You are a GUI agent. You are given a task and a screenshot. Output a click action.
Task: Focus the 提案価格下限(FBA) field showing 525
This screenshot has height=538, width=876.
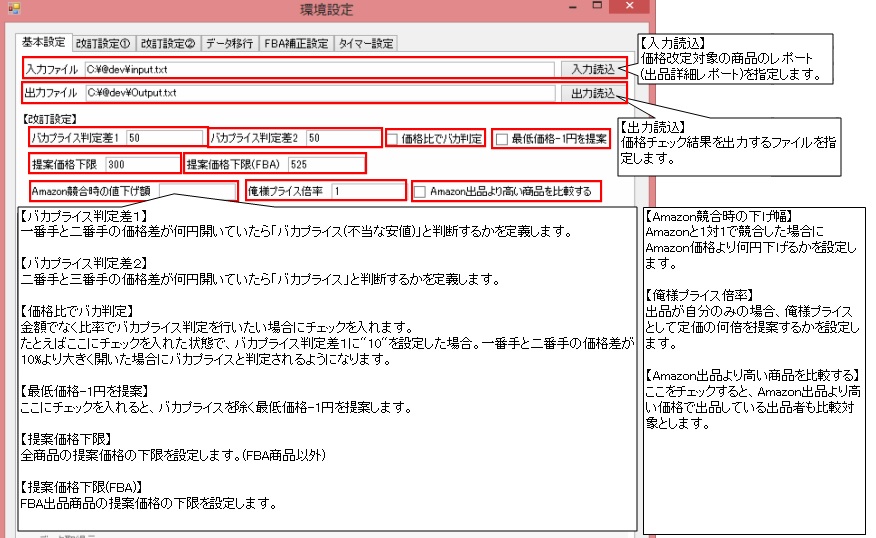tap(324, 163)
